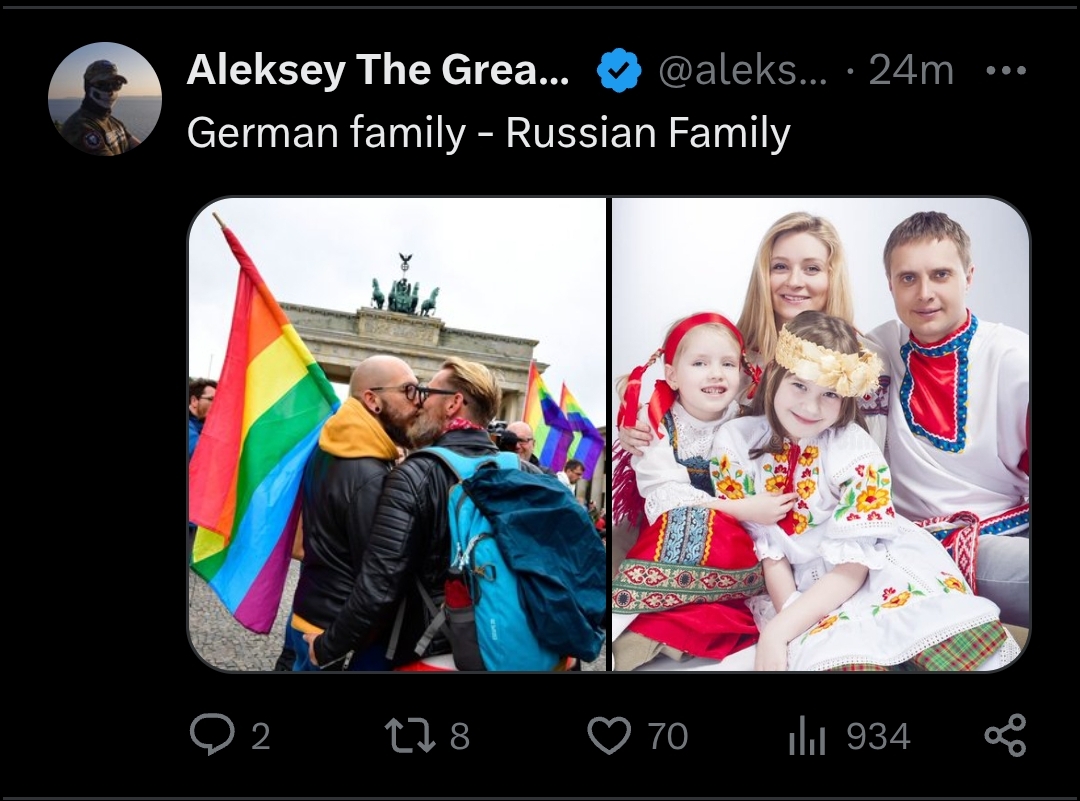This screenshot has width=1080, height=801.
Task: Open the "Aleksey The Grea..." display name
Action: (x=377, y=70)
